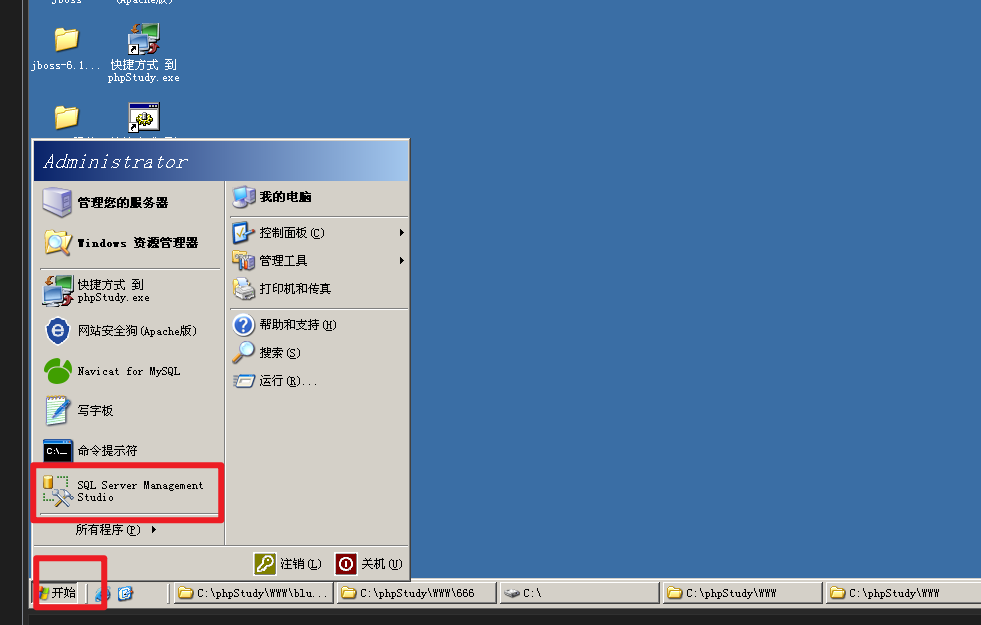
Task: Click the 注销 (Log off) button
Action: [288, 564]
